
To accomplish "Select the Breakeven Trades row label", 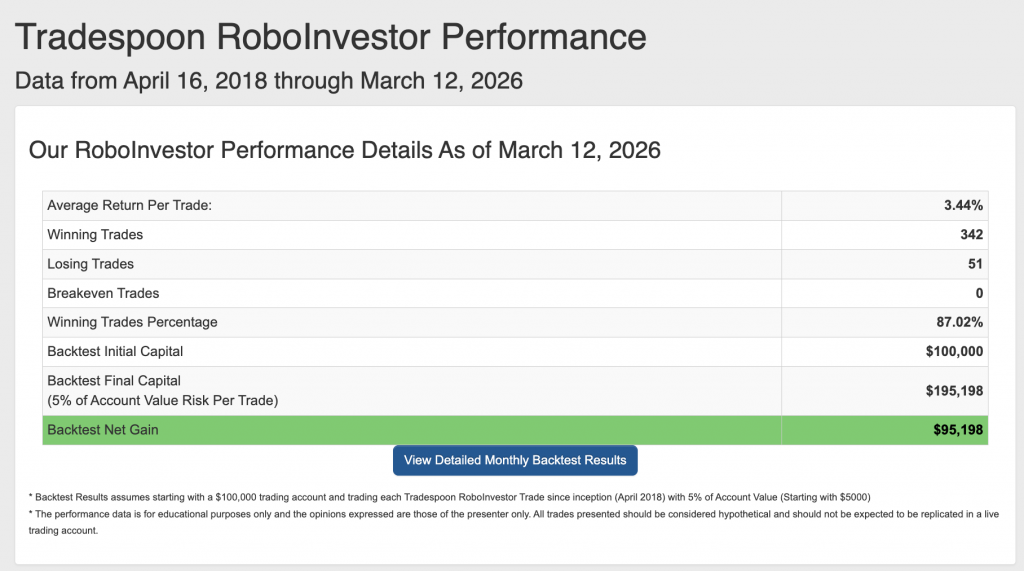I will pos(103,293).
